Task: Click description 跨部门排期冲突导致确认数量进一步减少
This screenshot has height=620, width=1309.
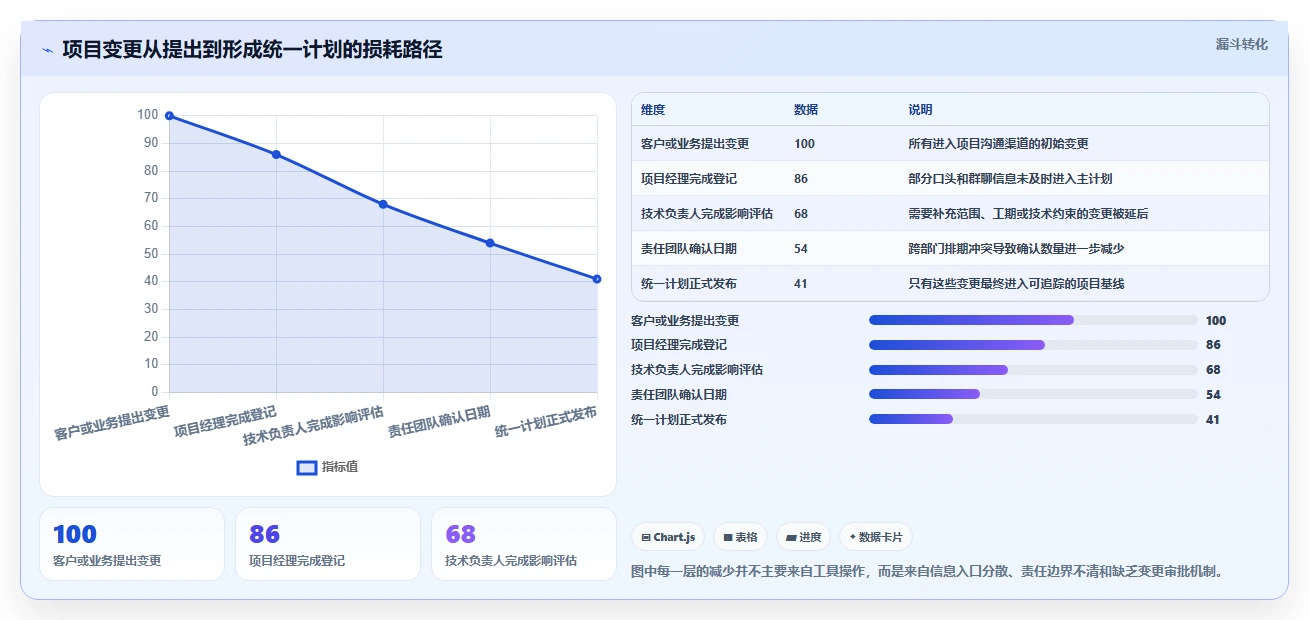Action: [x=1016, y=249]
